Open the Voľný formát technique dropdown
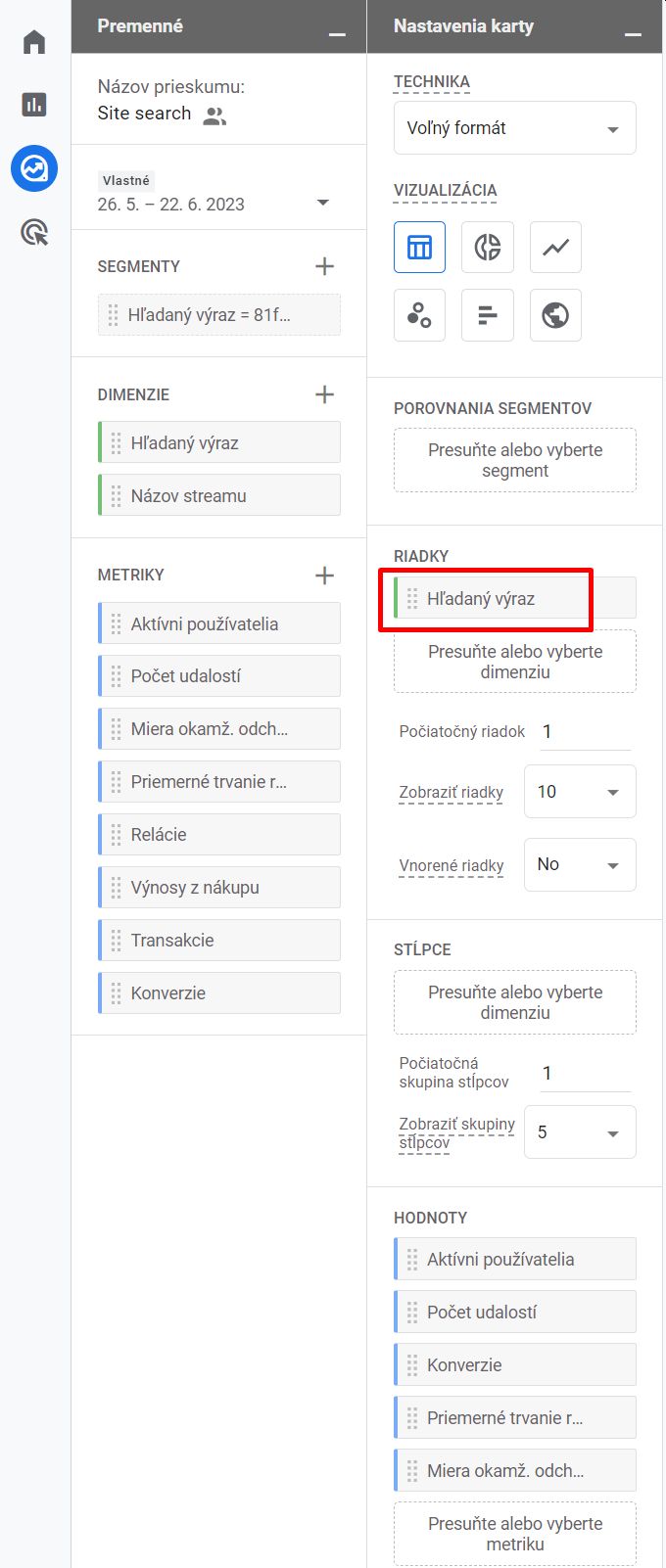The image size is (666, 1568). pos(515,128)
